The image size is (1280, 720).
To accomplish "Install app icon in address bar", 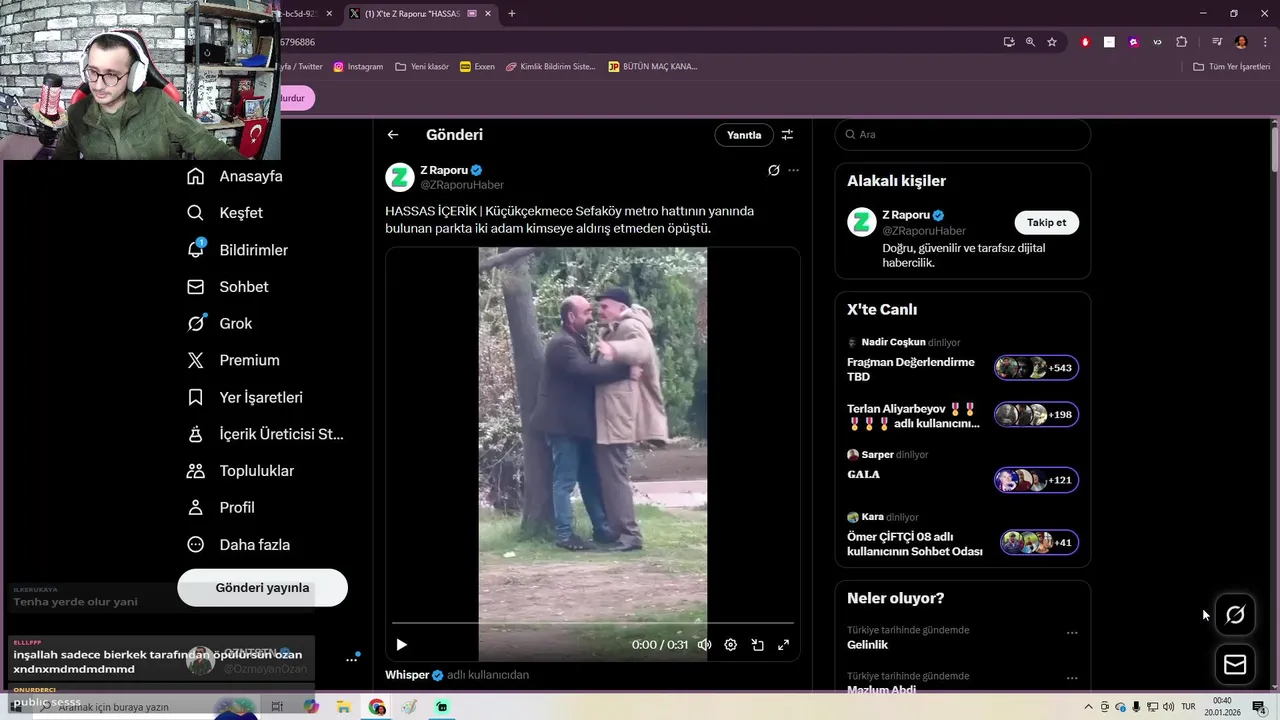I will coord(1009,42).
